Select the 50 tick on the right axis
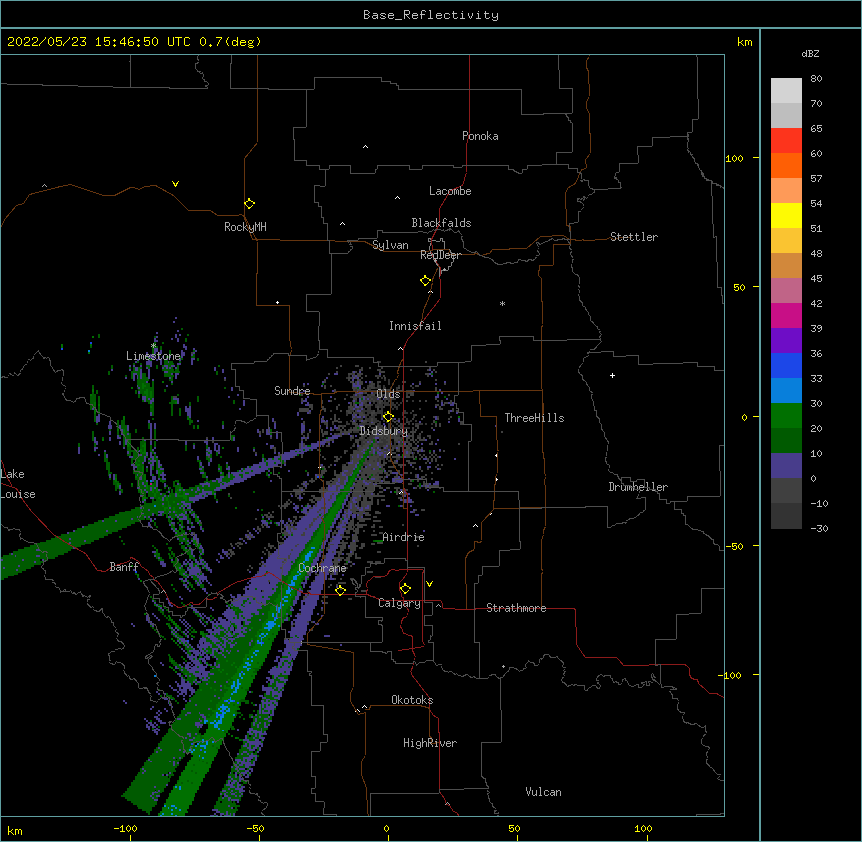 739,287
